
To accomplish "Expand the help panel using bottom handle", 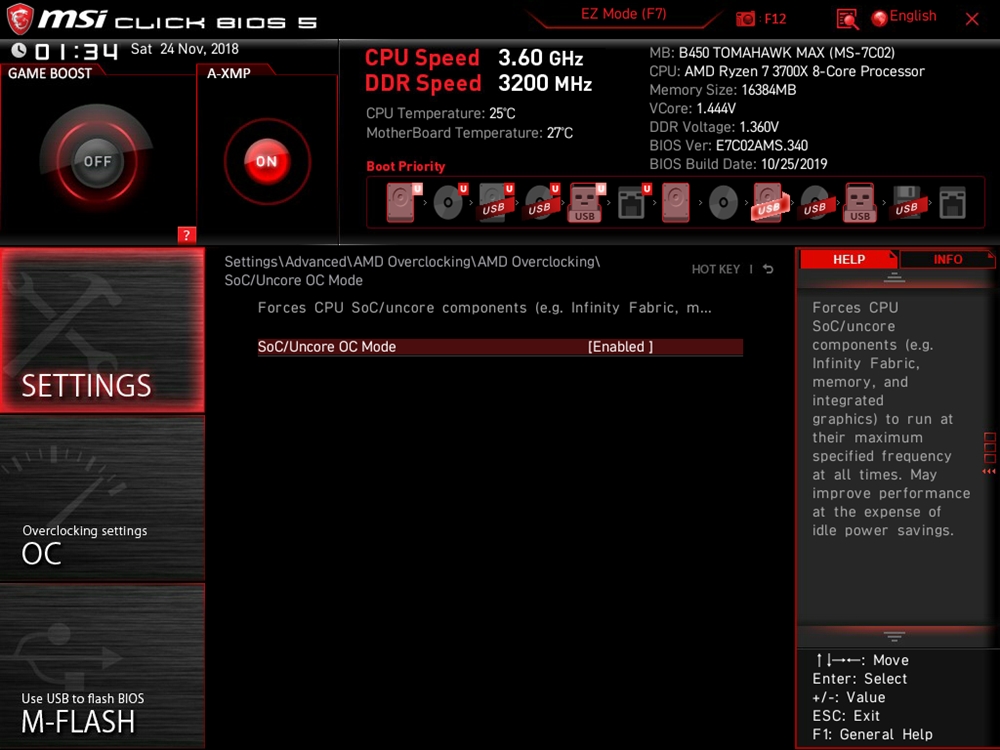I will 894,636.
